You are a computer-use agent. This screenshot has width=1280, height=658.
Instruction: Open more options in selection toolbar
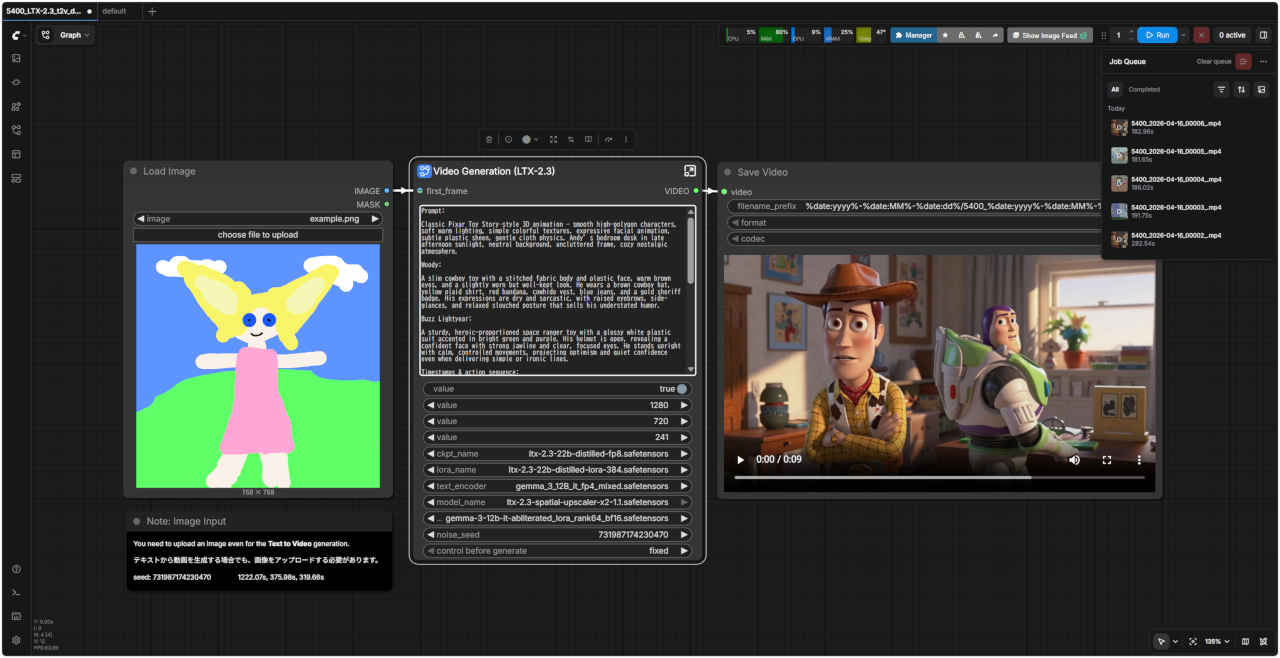pos(627,139)
